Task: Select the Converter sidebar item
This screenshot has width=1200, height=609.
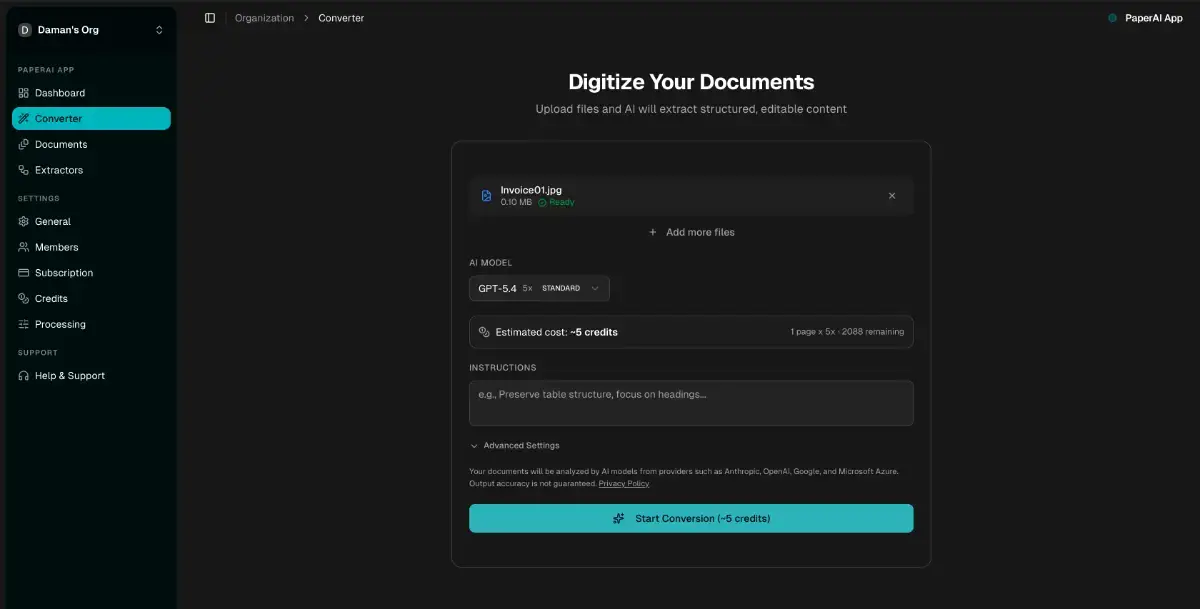Action: [x=91, y=118]
